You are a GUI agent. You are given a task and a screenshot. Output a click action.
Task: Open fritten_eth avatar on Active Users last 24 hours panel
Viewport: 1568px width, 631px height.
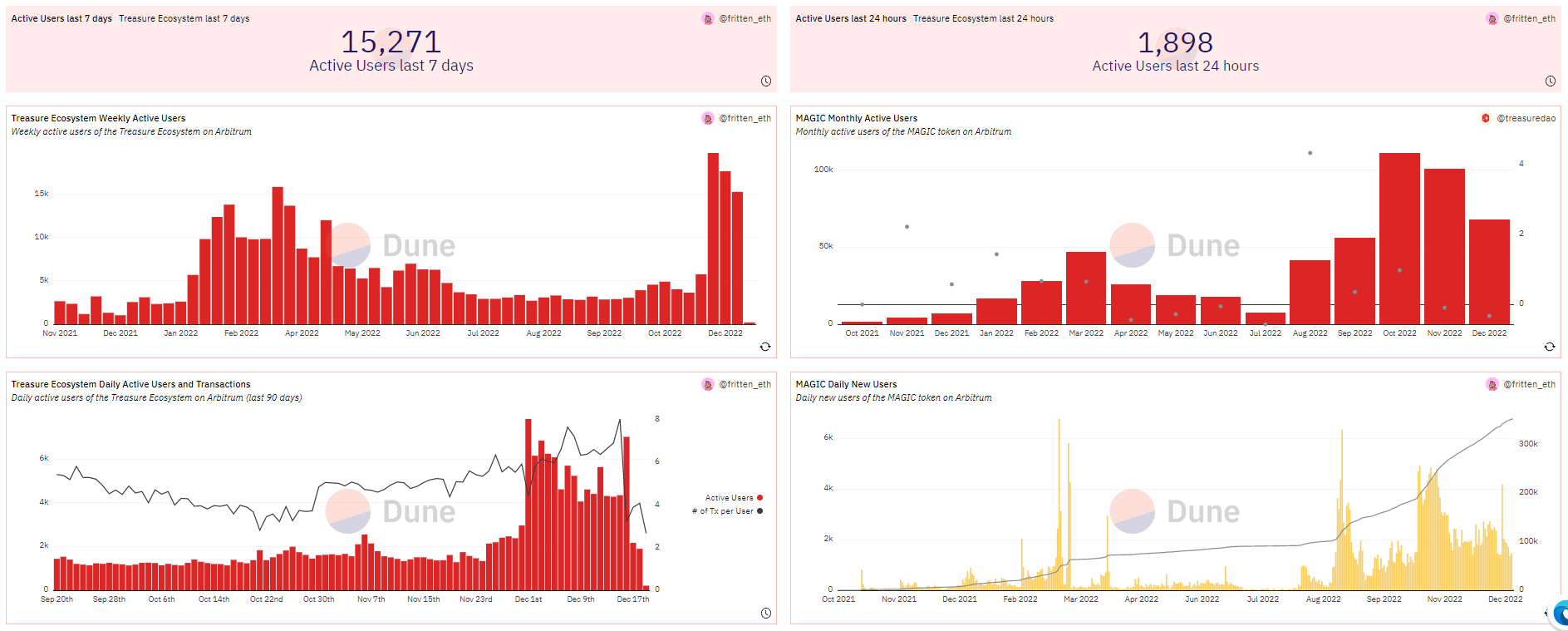(1492, 18)
